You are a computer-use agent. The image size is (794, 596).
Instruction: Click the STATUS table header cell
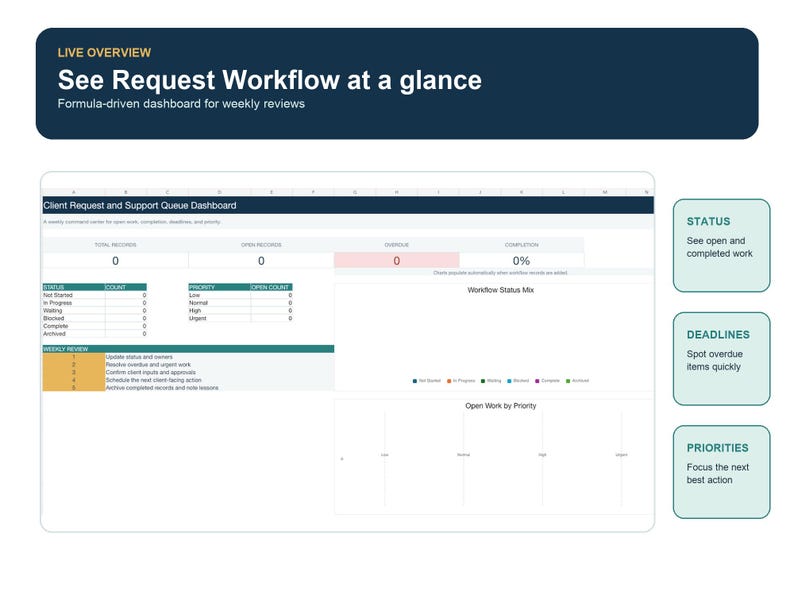click(74, 287)
